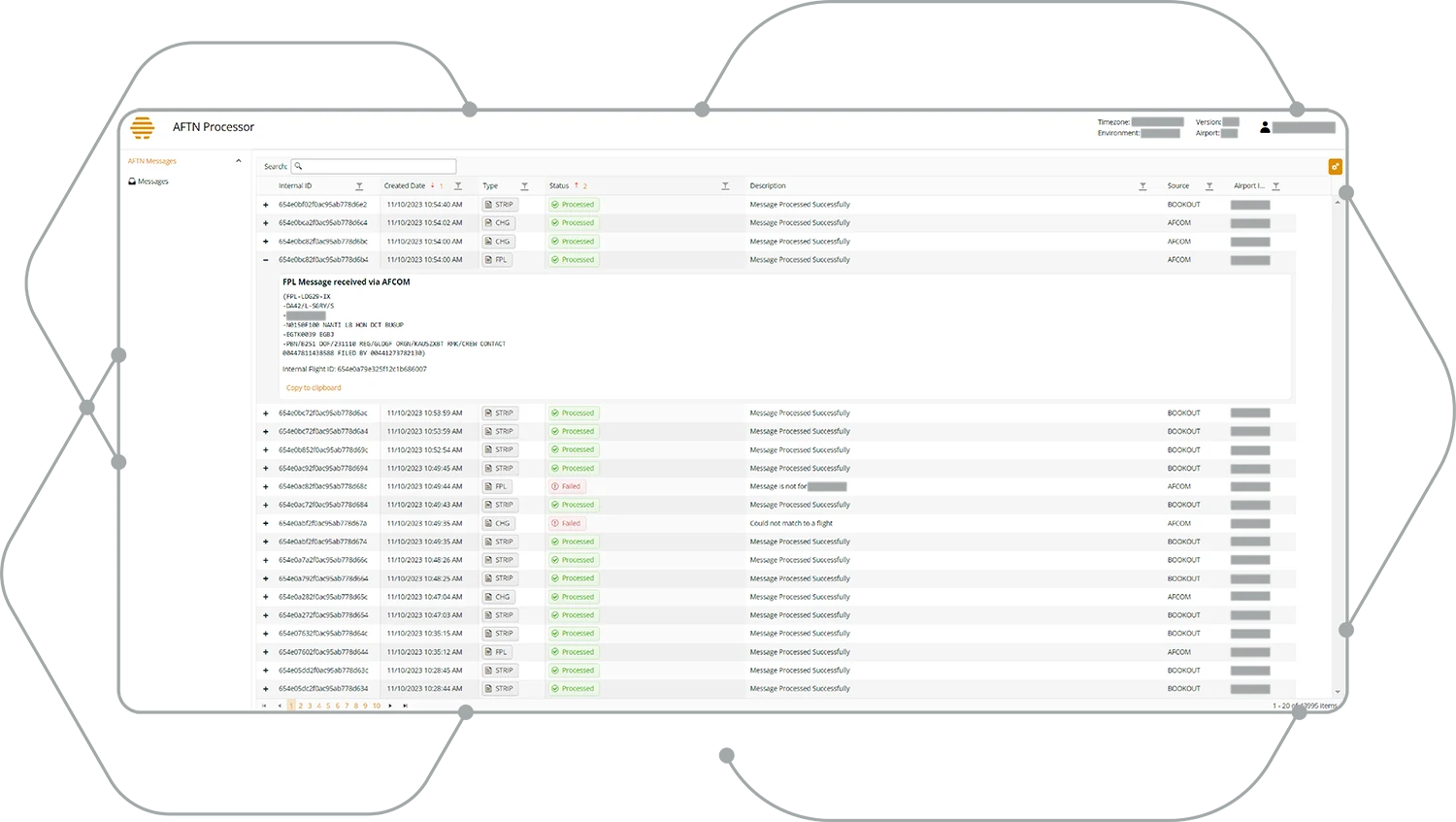Expand row 654e0bc82f0ac95ab778d6bc

266,242
